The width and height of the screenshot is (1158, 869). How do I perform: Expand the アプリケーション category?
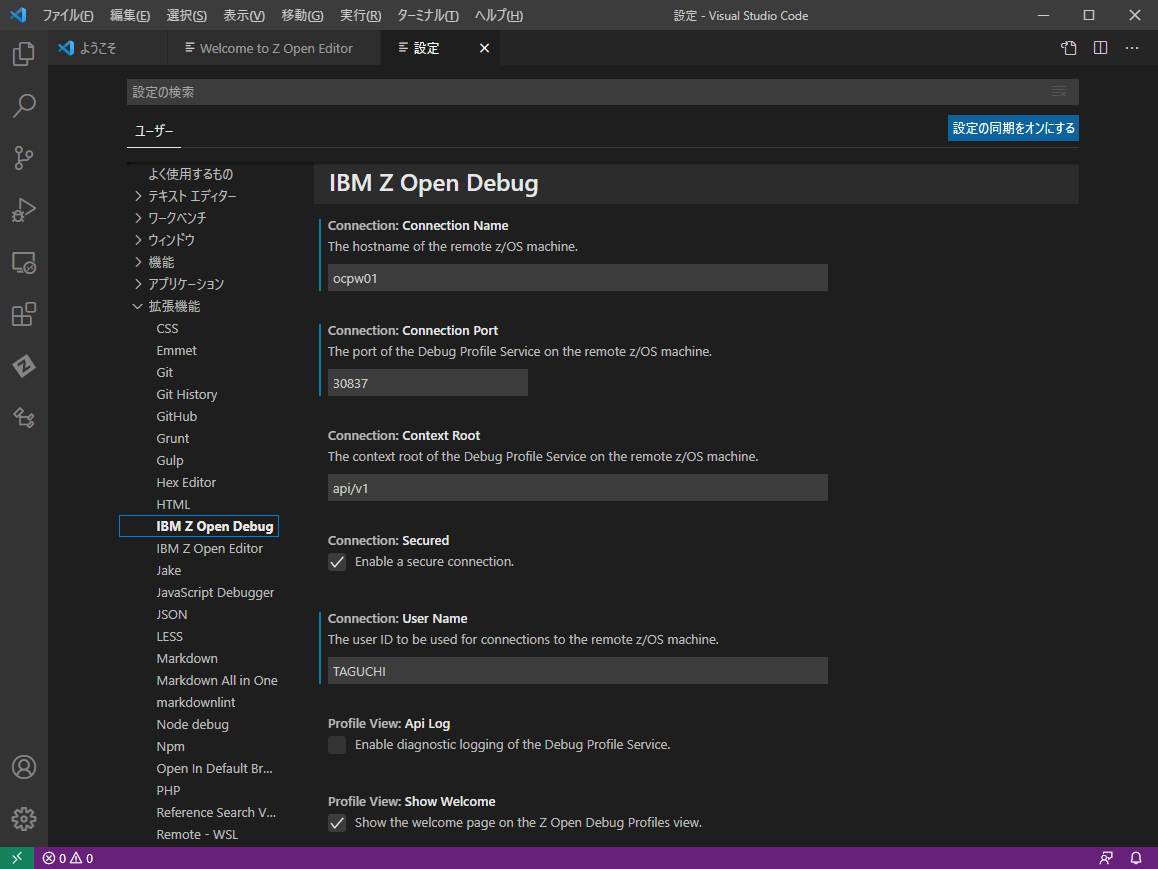[138, 284]
